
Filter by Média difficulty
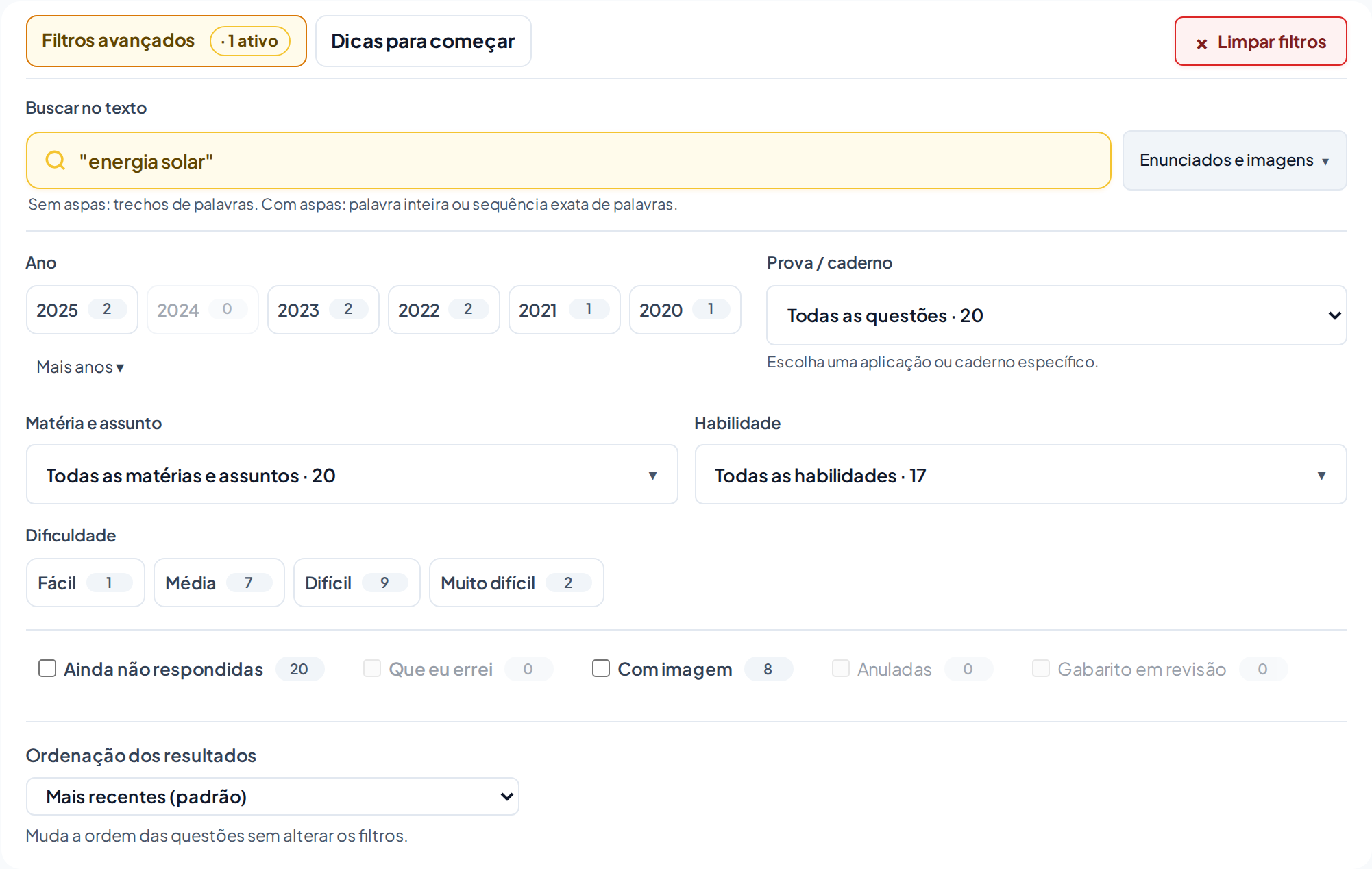pyautogui.click(x=219, y=583)
